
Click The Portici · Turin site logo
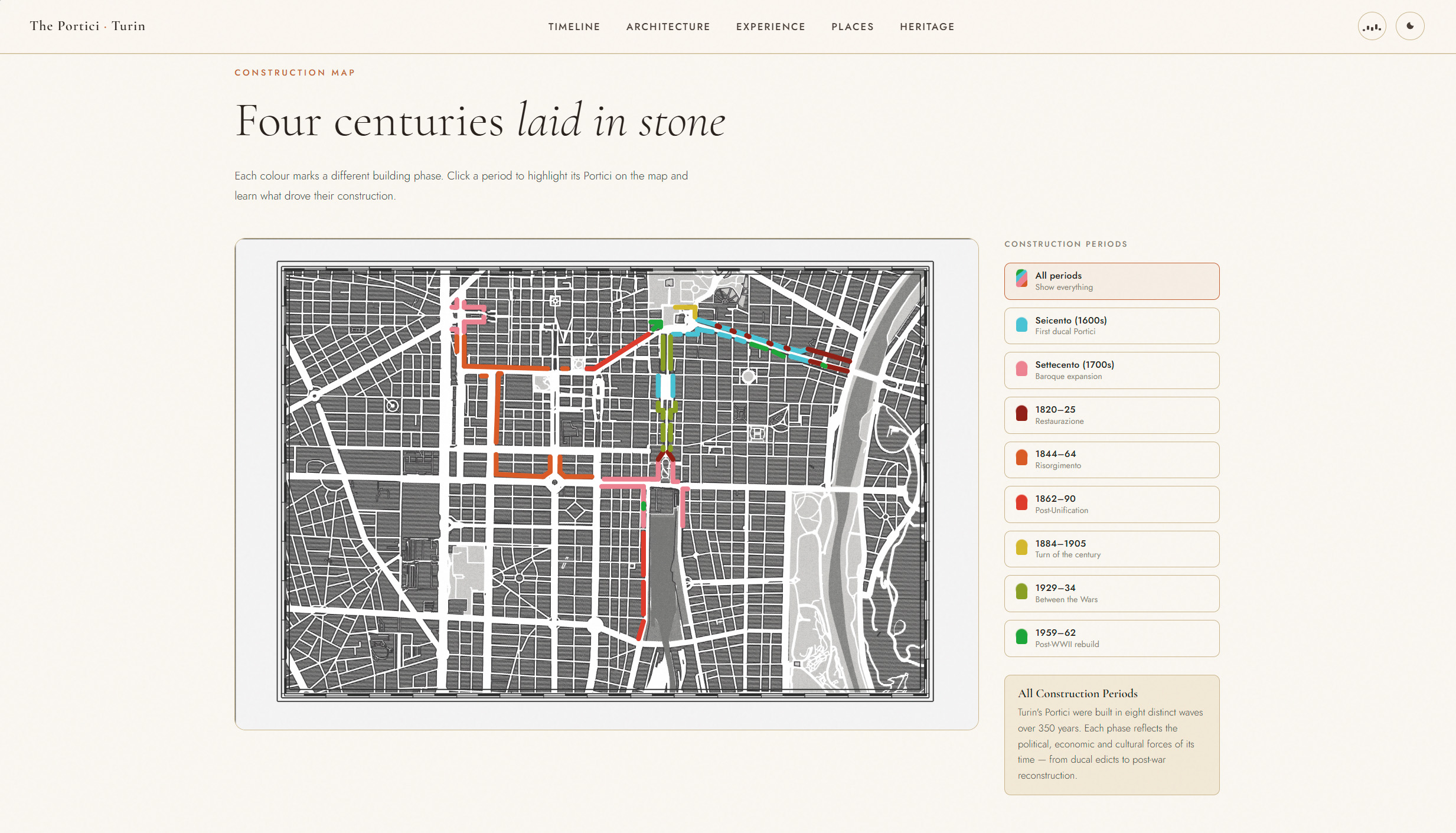click(x=87, y=26)
